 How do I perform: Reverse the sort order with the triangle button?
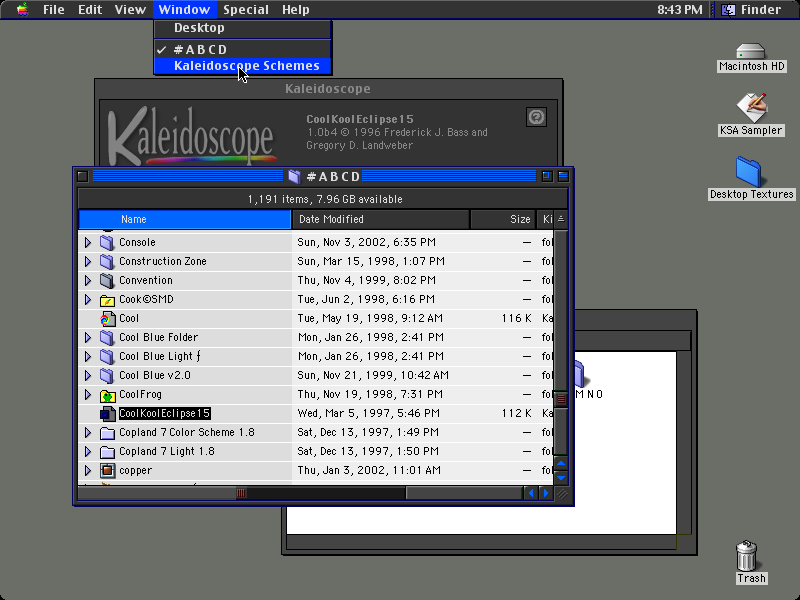(561, 219)
